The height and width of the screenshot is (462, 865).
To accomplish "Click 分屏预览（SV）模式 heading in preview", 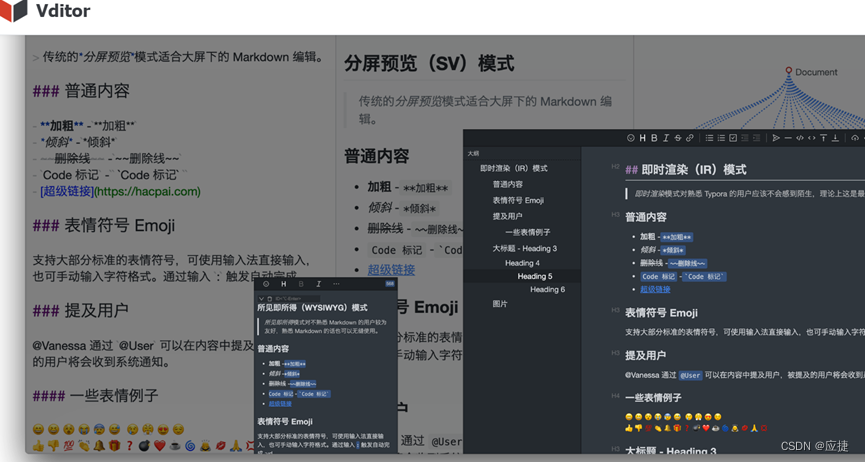I will (x=429, y=64).
